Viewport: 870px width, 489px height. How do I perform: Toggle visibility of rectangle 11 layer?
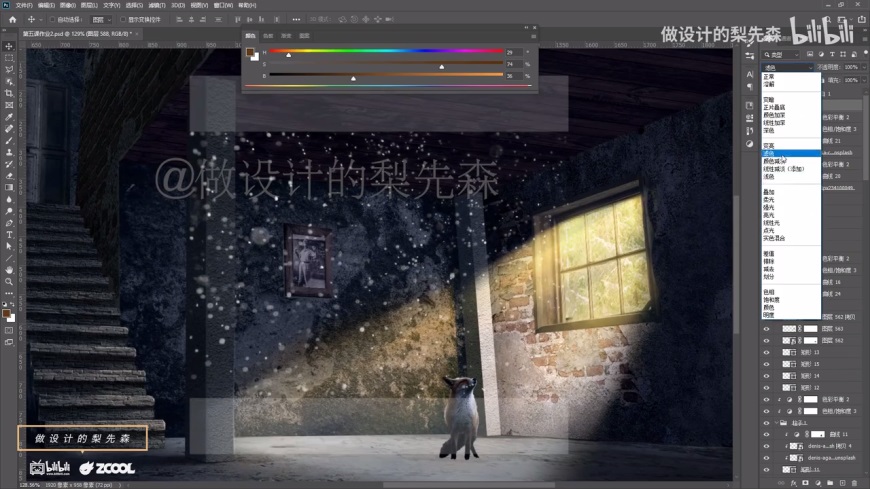click(x=767, y=470)
